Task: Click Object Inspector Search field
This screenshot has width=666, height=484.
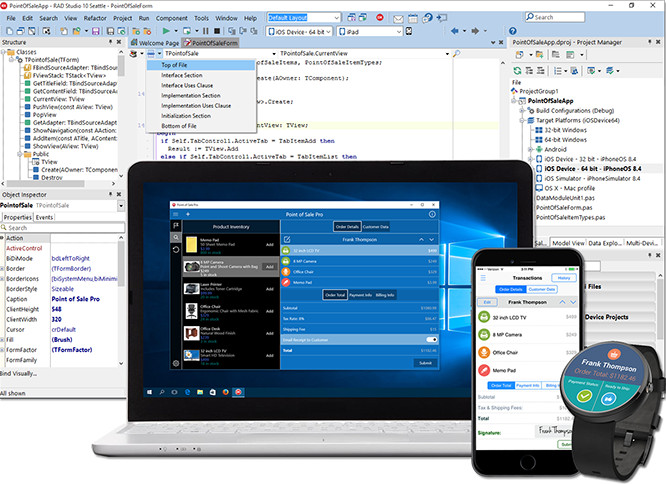Action: pyautogui.click(x=63, y=228)
